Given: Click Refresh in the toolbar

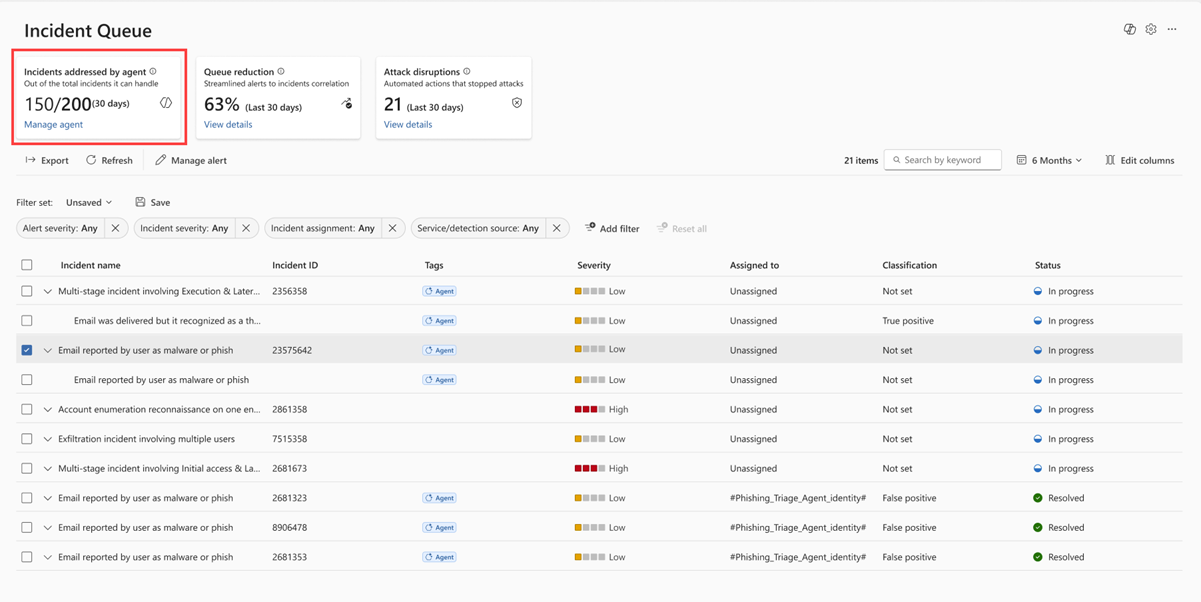Looking at the screenshot, I should pos(109,160).
